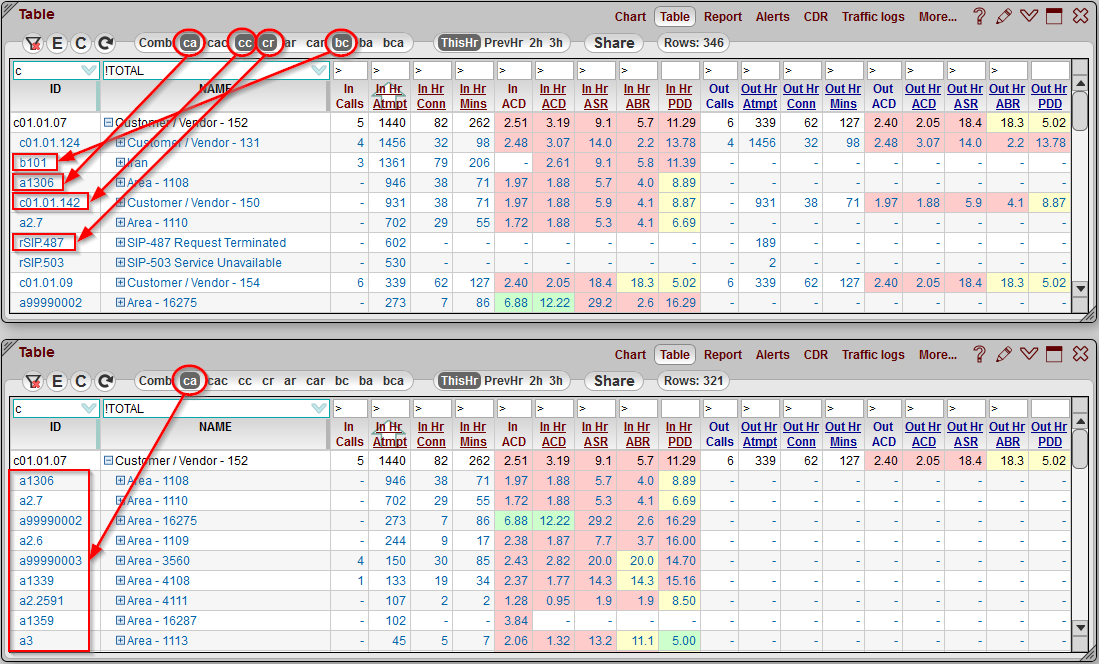Toggle the 'cc' grouping in upper panel
The height and width of the screenshot is (664, 1099).
pos(245,43)
